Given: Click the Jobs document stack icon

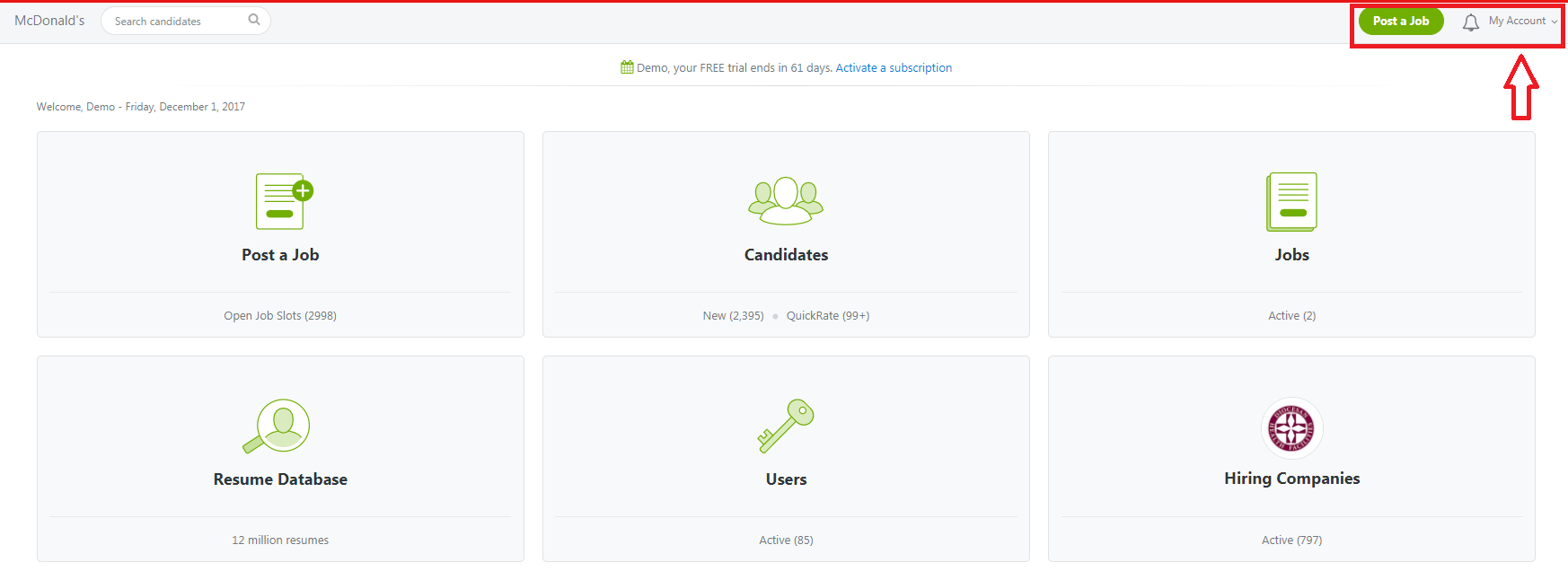Looking at the screenshot, I should tap(1291, 201).
